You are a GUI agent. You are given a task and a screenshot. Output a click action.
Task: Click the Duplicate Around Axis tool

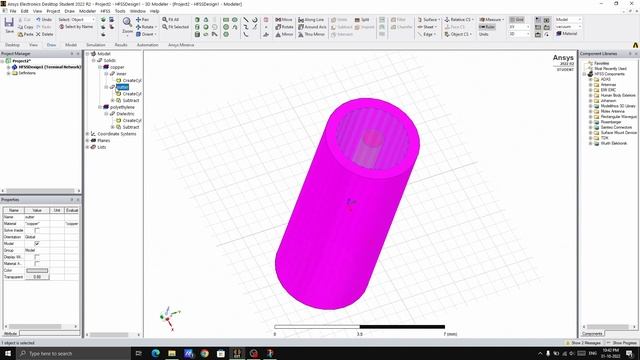312,27
